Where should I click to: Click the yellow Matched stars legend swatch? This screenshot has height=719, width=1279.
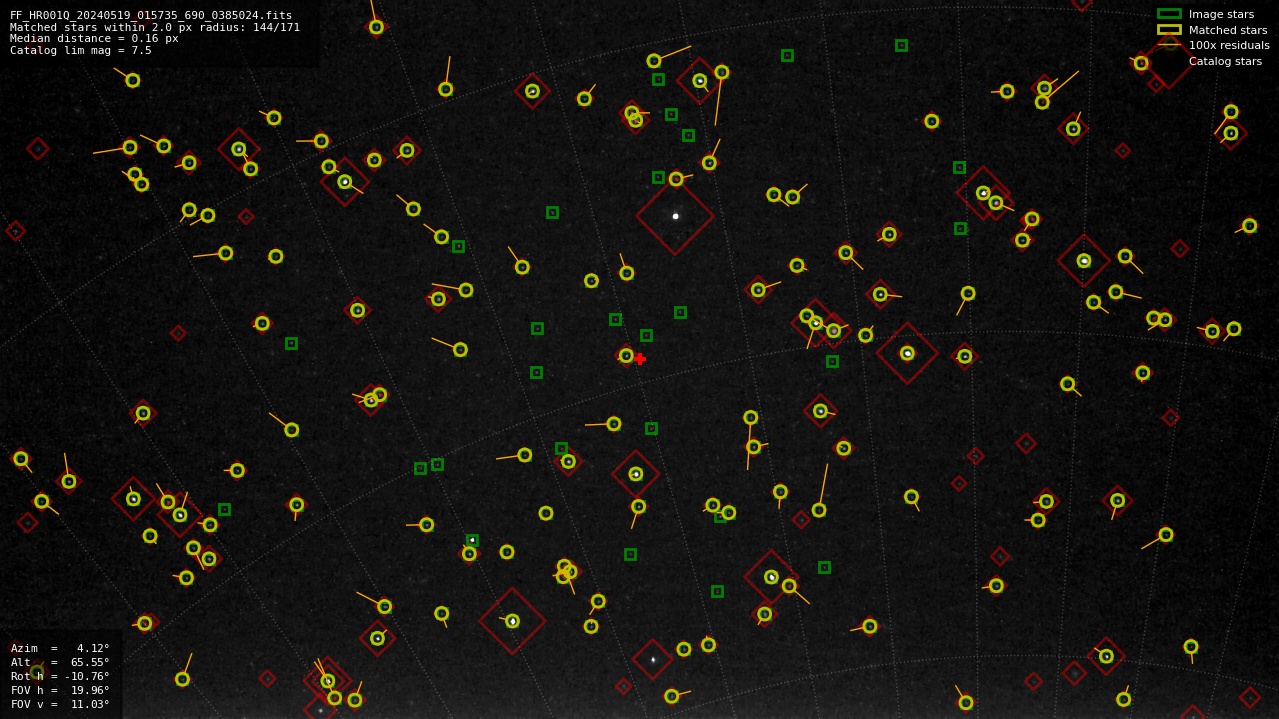[x=1169, y=30]
